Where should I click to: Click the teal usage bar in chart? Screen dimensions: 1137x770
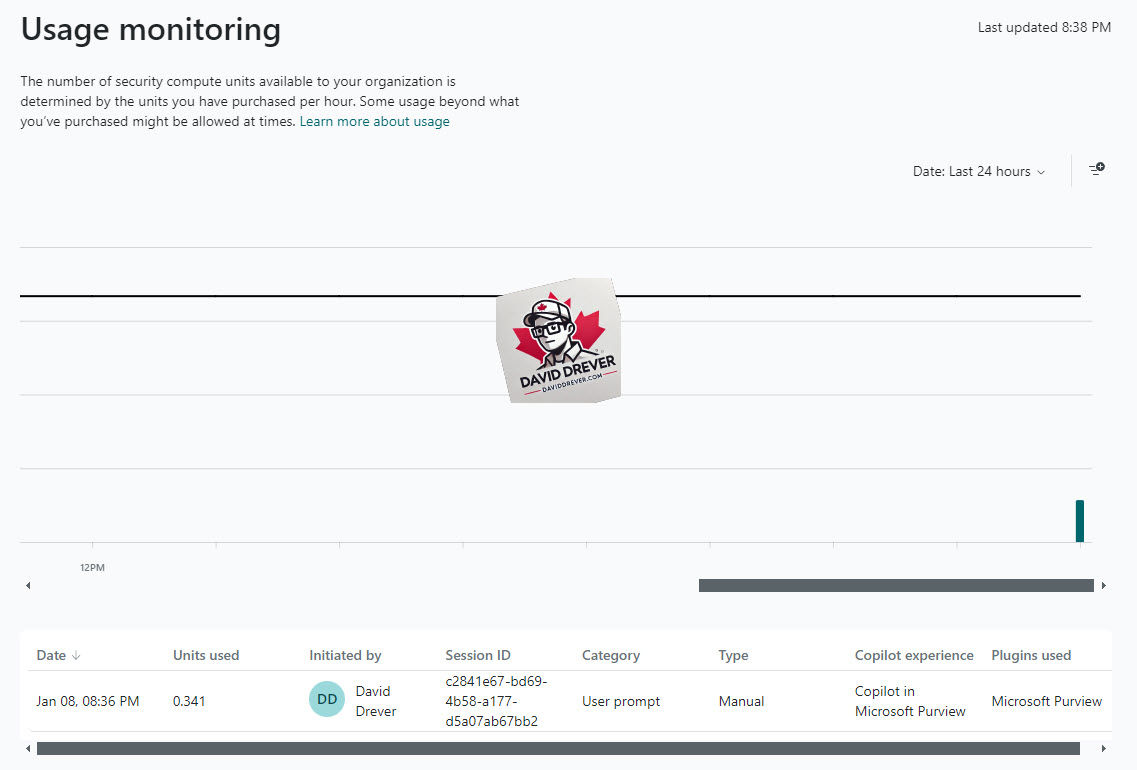1080,521
